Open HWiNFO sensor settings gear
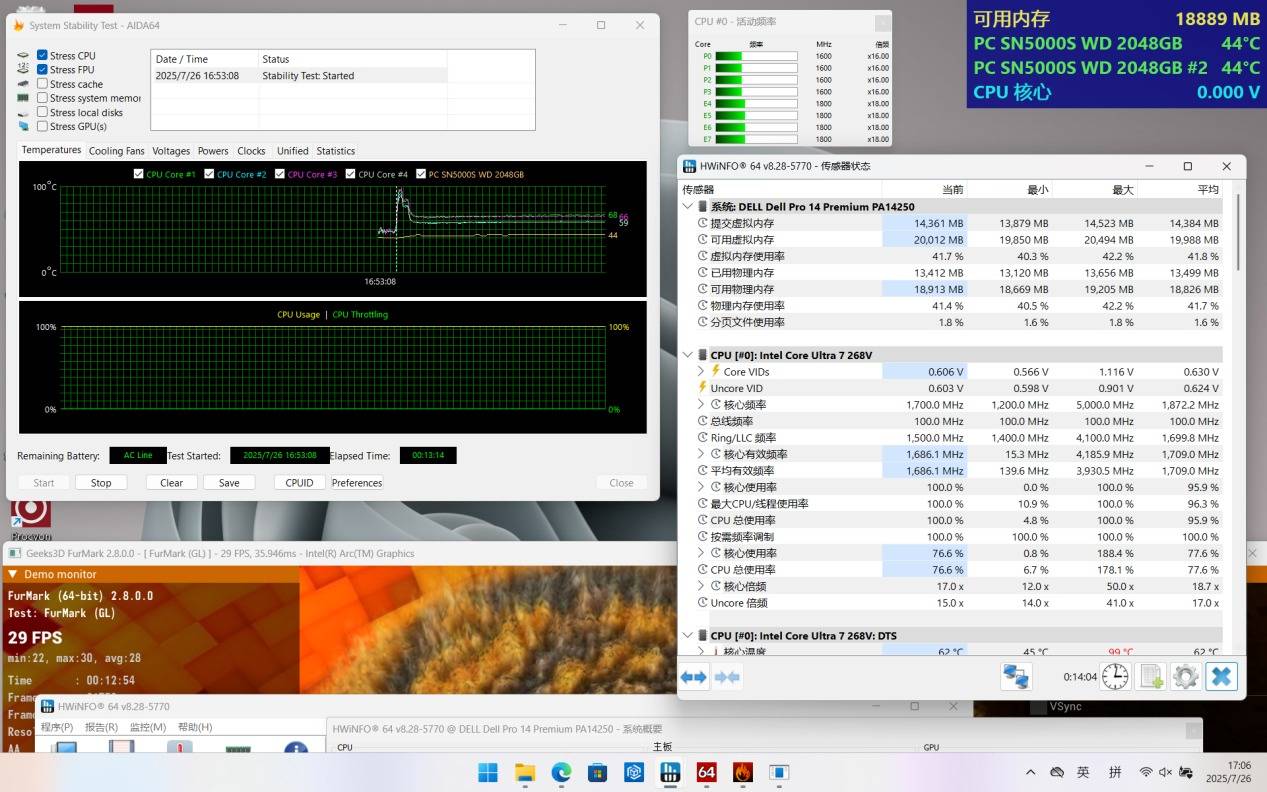This screenshot has width=1267, height=792. click(1185, 677)
